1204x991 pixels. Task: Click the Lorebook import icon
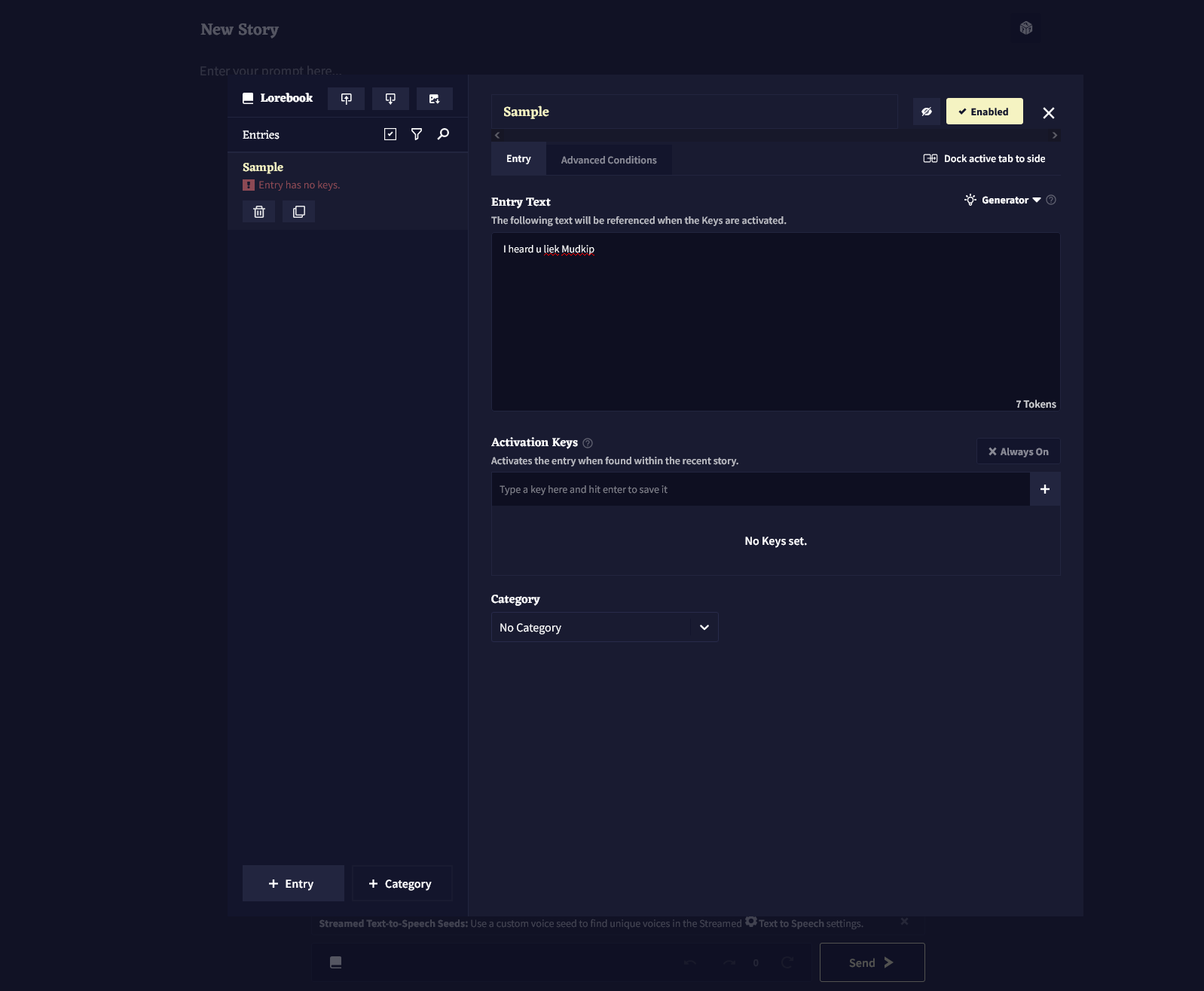click(346, 99)
